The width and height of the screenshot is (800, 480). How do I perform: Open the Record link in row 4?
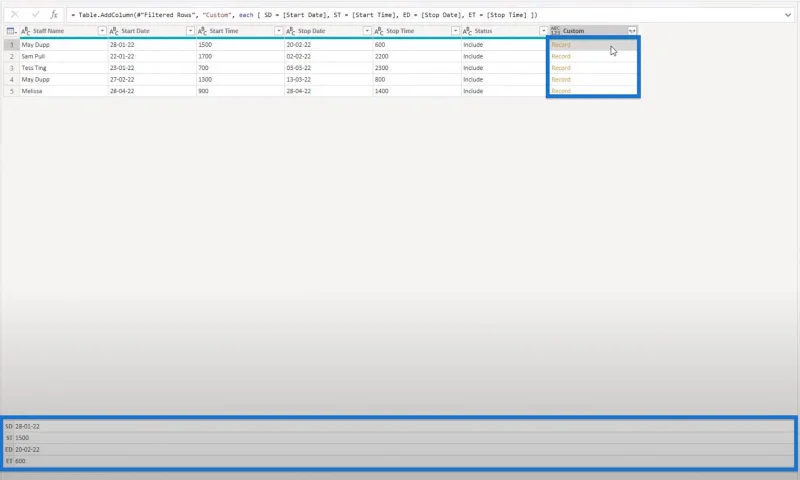pyautogui.click(x=561, y=80)
